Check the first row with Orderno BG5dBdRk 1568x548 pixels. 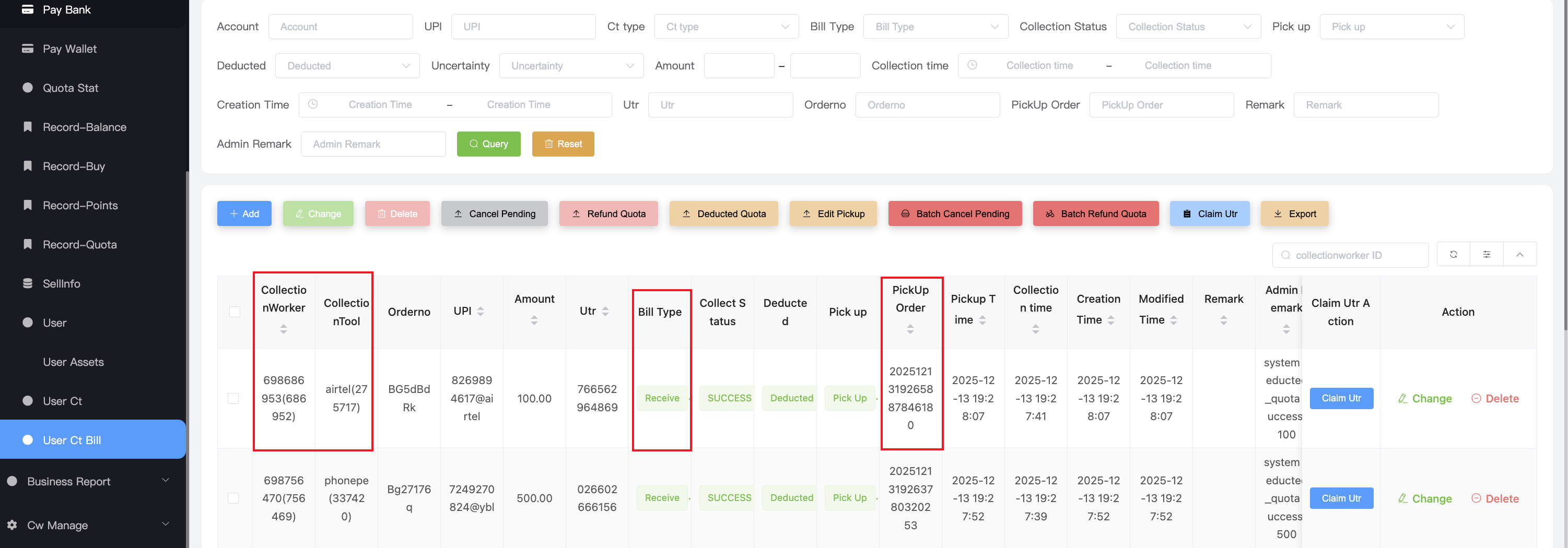(233, 398)
